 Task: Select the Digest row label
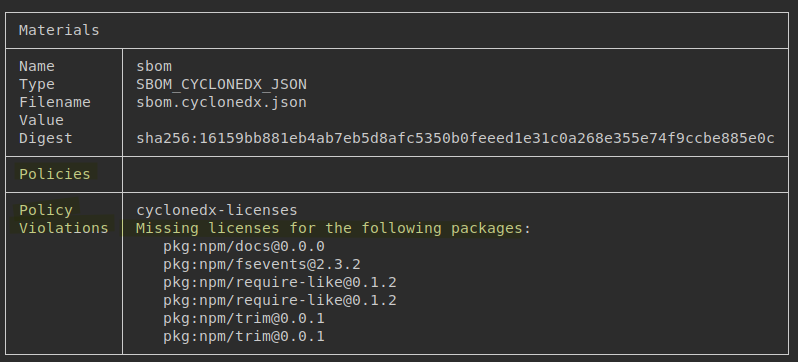[x=46, y=138]
